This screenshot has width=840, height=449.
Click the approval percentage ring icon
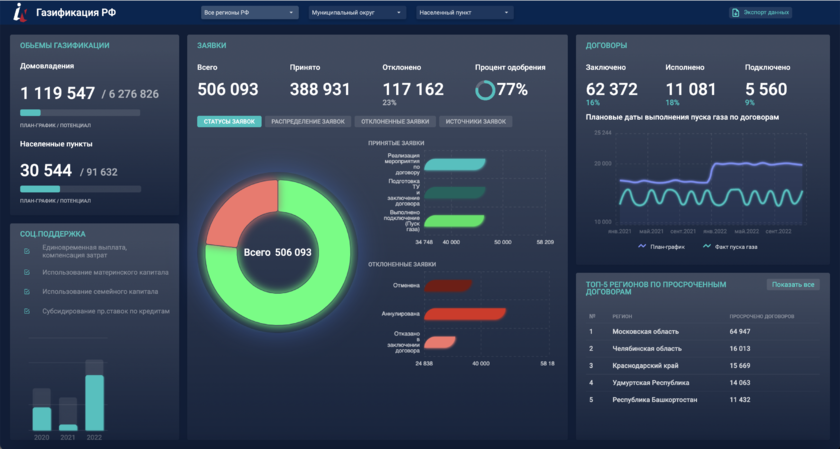[x=485, y=90]
